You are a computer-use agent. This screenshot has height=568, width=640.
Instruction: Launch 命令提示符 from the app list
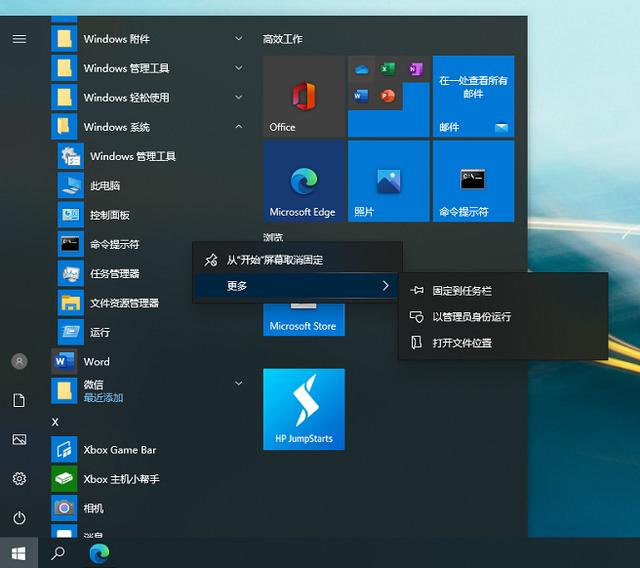coord(124,244)
